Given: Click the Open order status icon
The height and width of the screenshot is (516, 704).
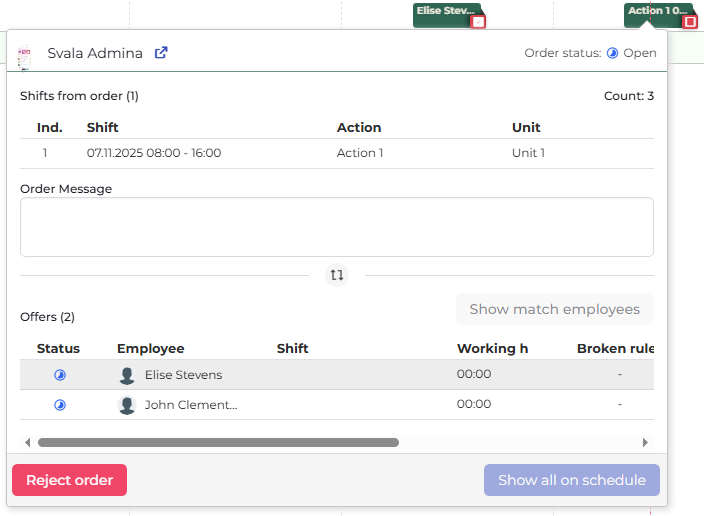Looking at the screenshot, I should 612,53.
